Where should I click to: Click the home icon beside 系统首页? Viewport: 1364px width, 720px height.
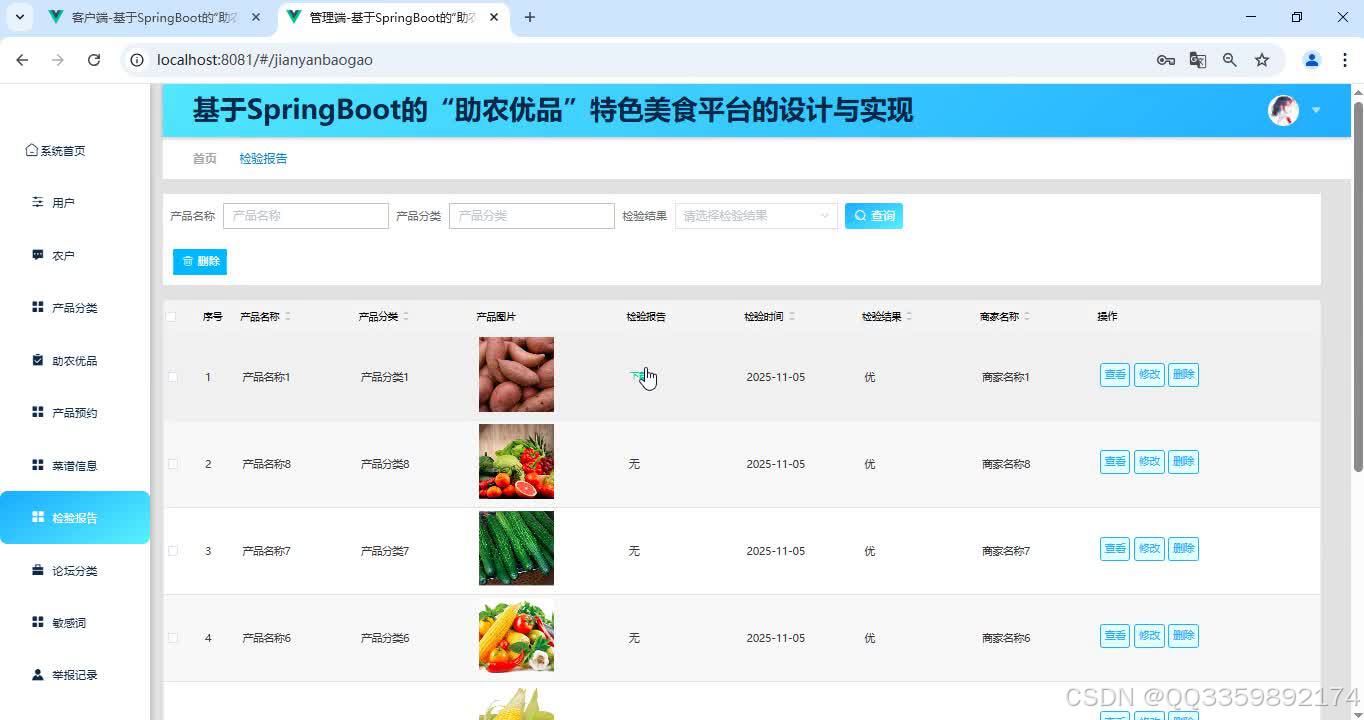[32, 150]
